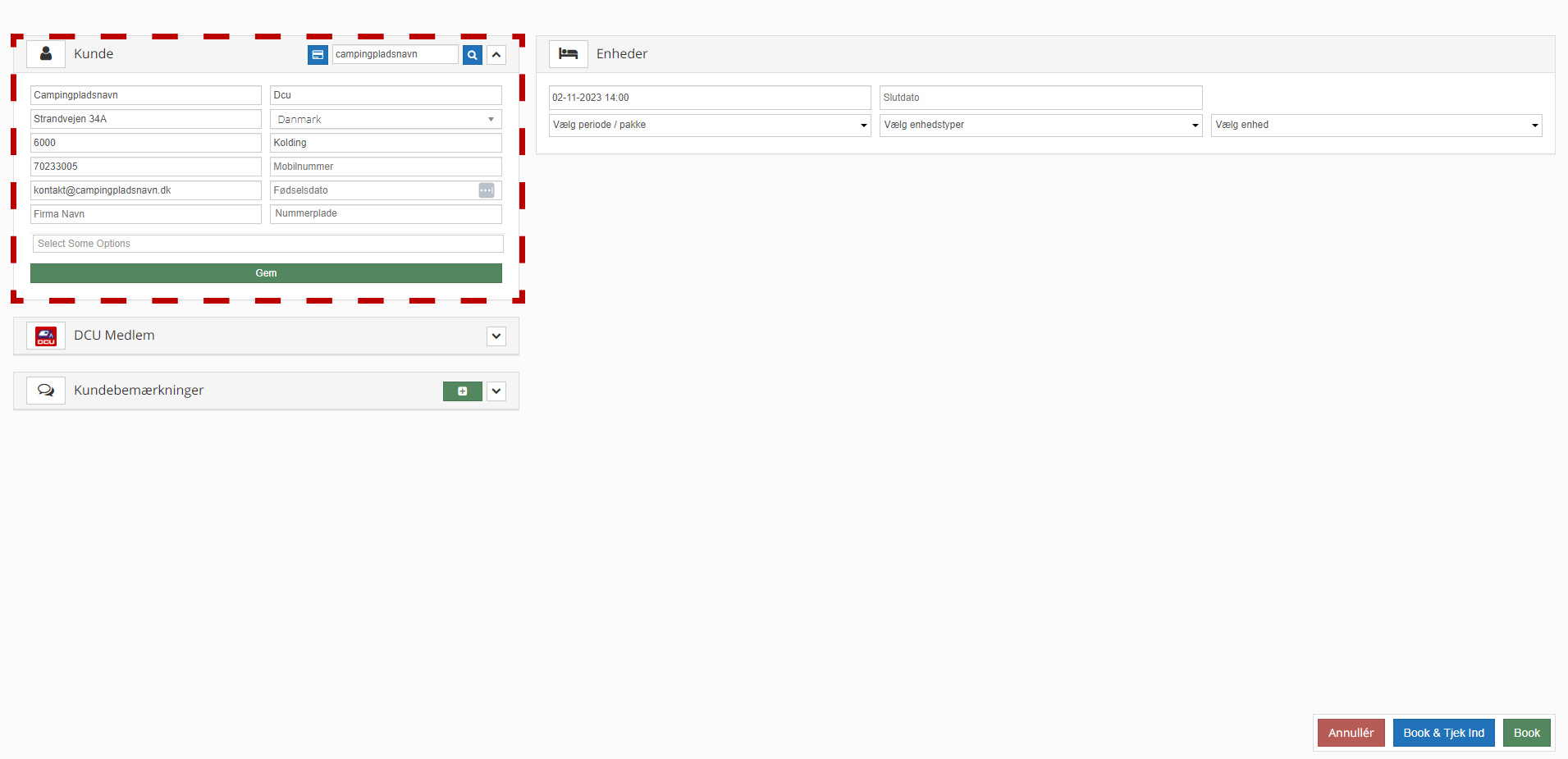
Task: Click the bed icon next to Enheder
Action: (568, 54)
